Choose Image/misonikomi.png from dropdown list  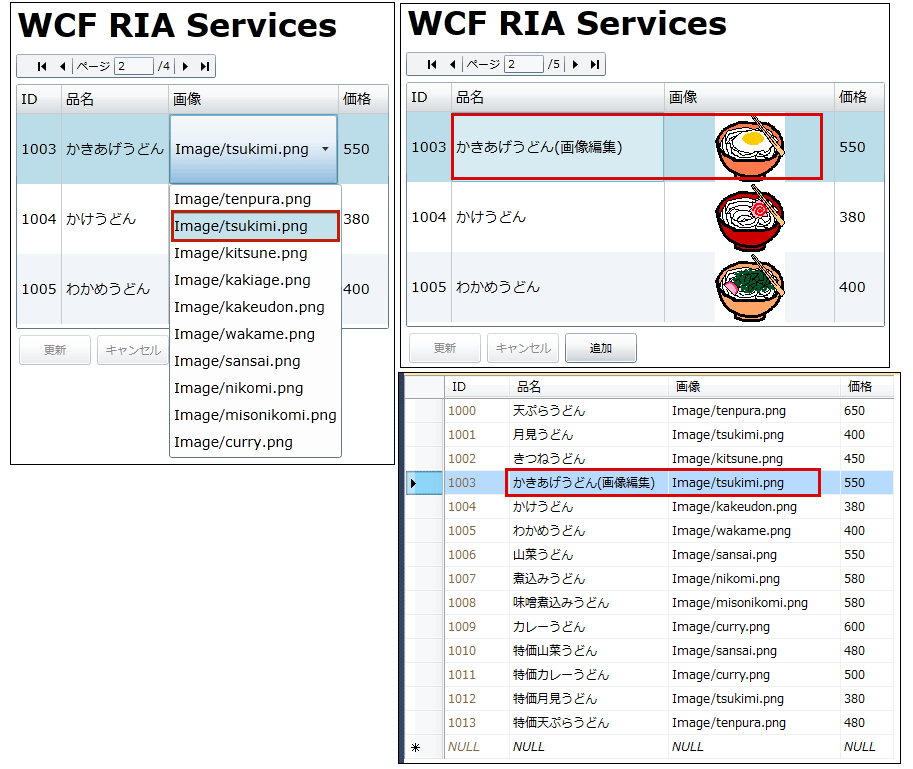click(255, 415)
